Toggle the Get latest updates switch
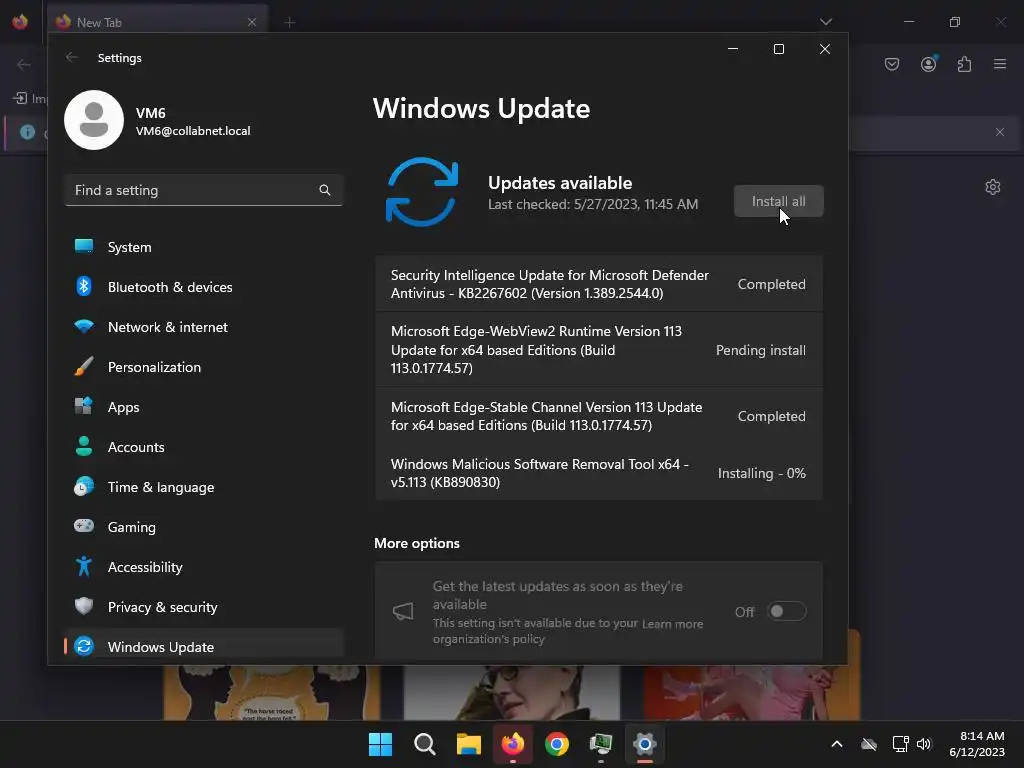Viewport: 1024px width, 768px height. point(786,611)
